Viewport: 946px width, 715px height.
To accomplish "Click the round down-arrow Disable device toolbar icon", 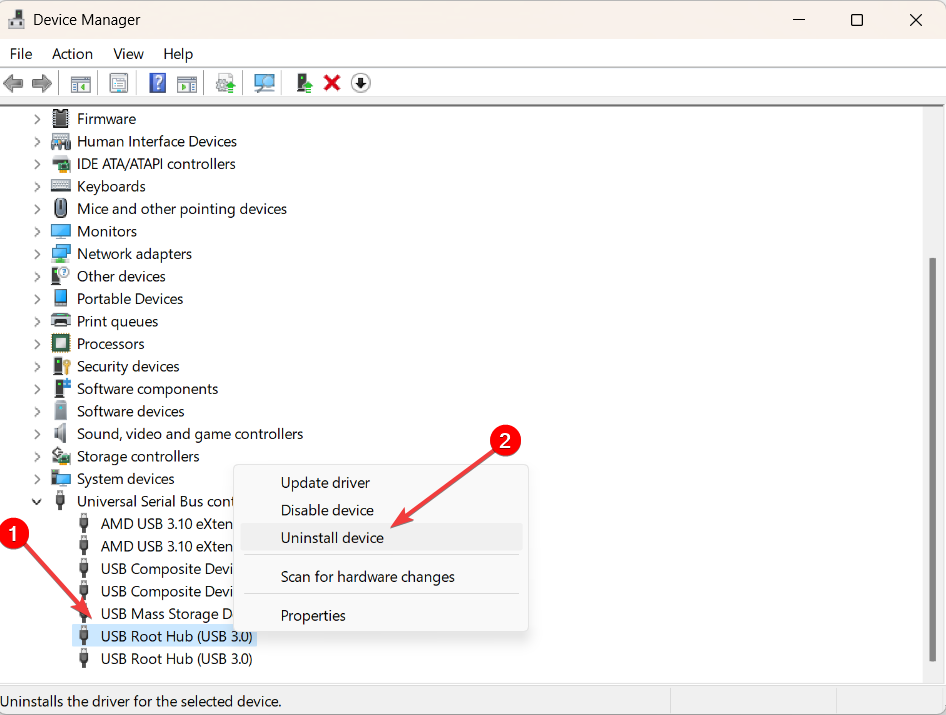I will 361,83.
